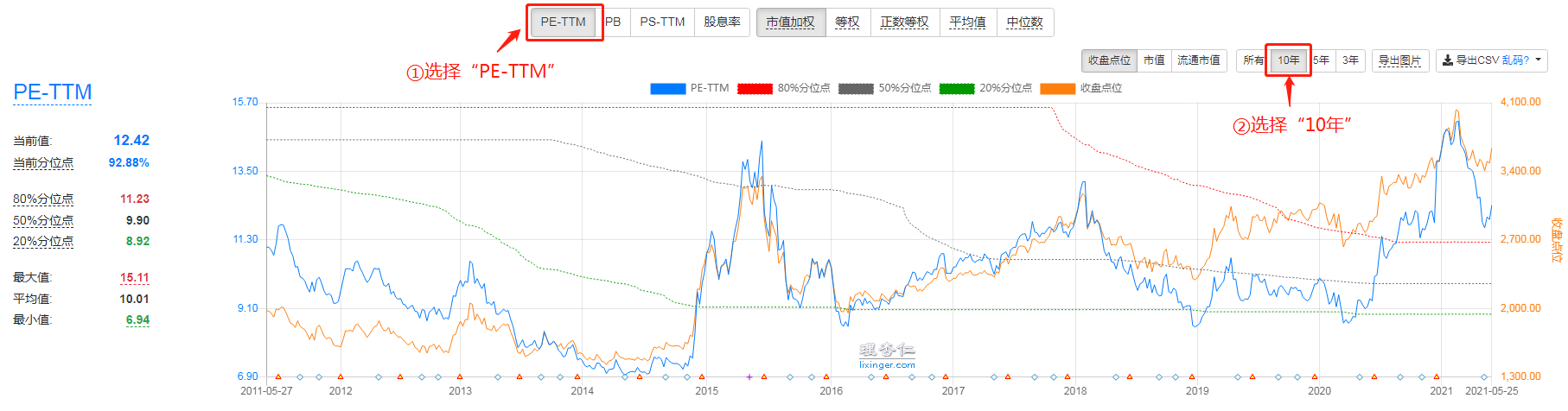Screen dimensions: 1568x411
Task: Click the red 80%分位点 legend swatch
Action: (x=754, y=88)
